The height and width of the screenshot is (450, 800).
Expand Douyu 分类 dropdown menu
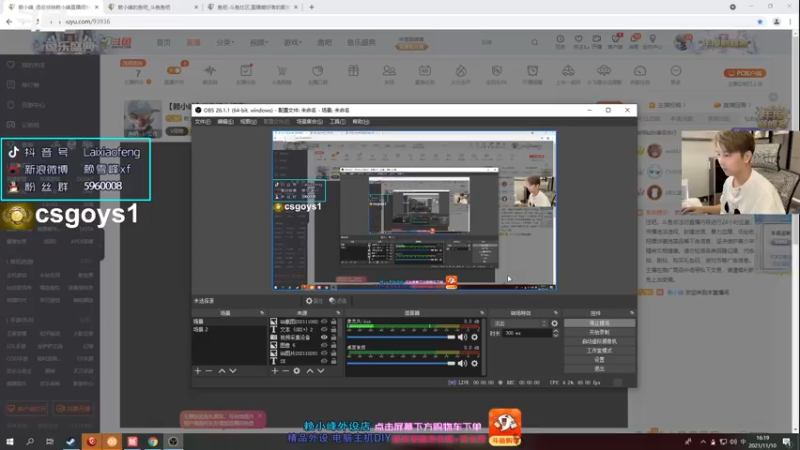[x=224, y=42]
